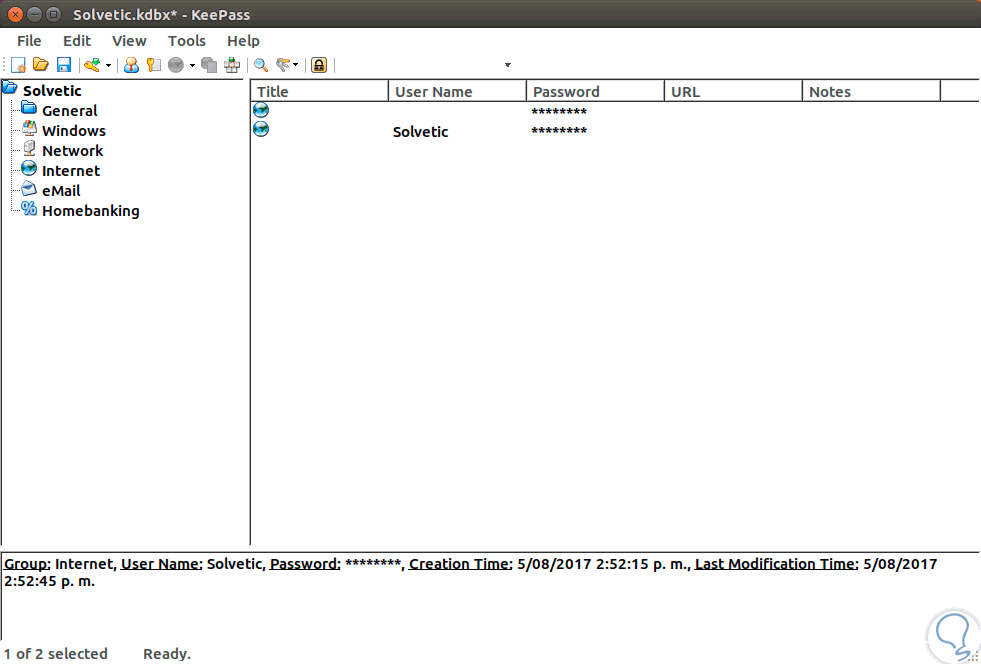The image size is (981, 664).
Task: Click the Solvetic user name cell
Action: [x=420, y=132]
